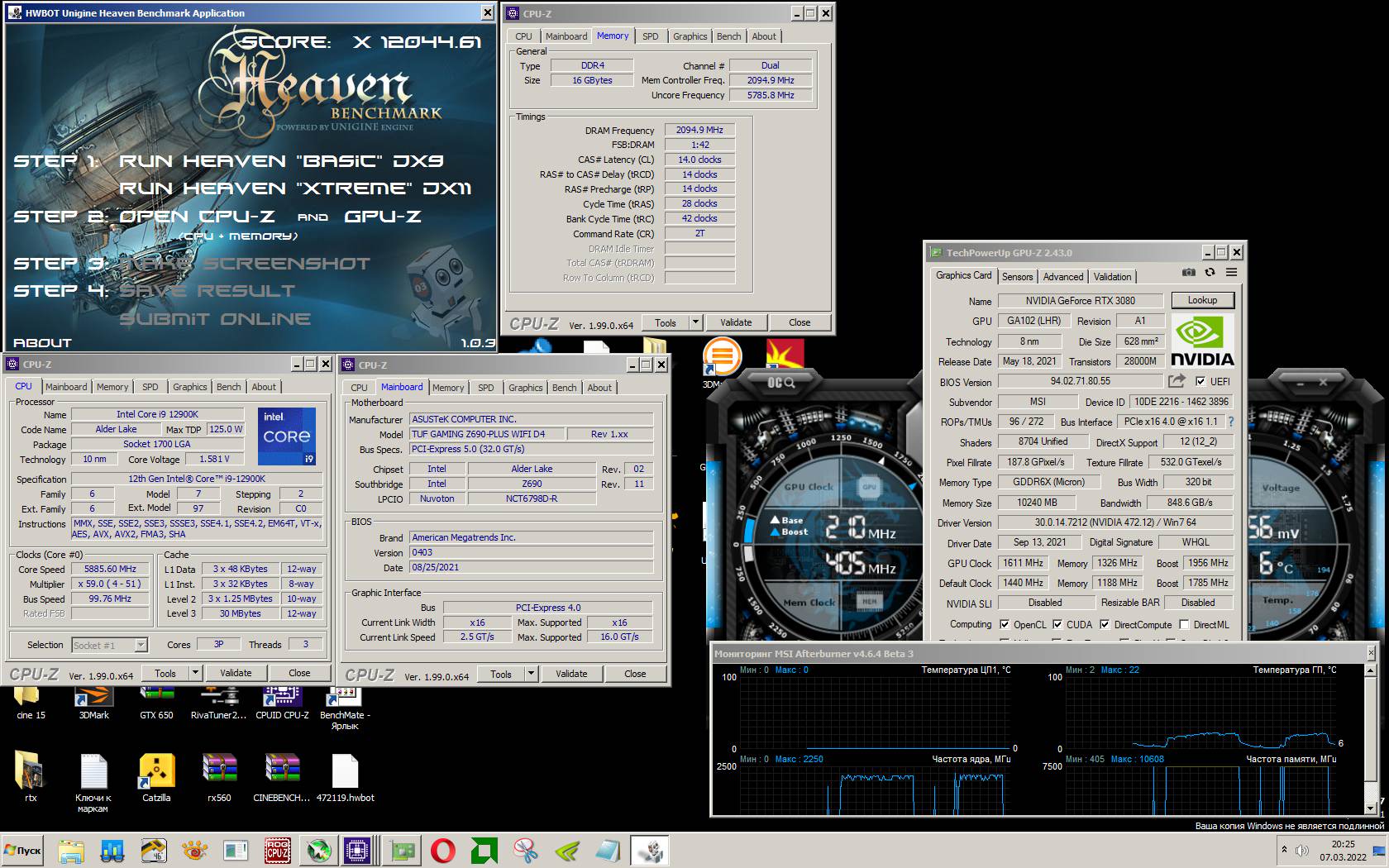Click the Core Speed 5885.60 MHz value
This screenshot has height=868, width=1389.
110,569
